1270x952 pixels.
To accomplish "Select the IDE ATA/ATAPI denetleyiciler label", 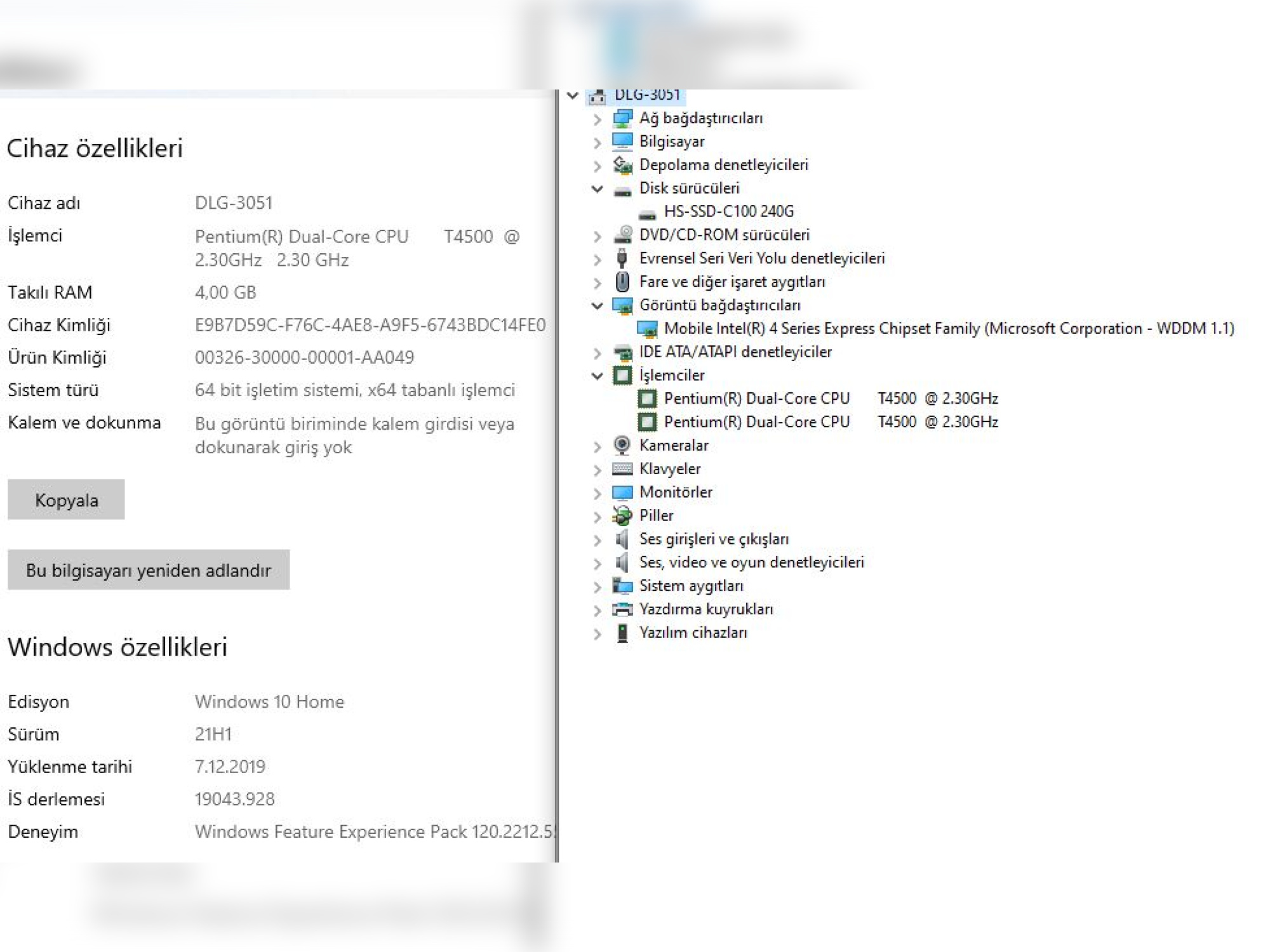I will (735, 352).
